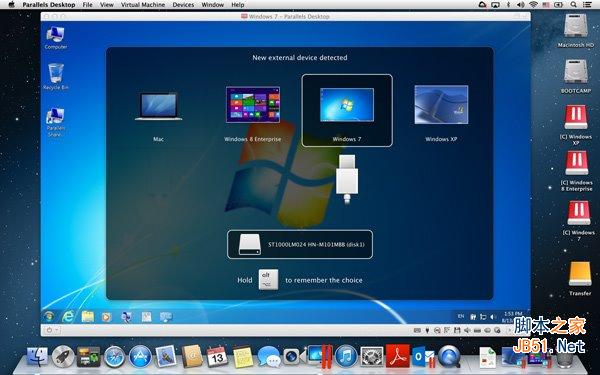
Task: Open the File menu
Action: 88,5
